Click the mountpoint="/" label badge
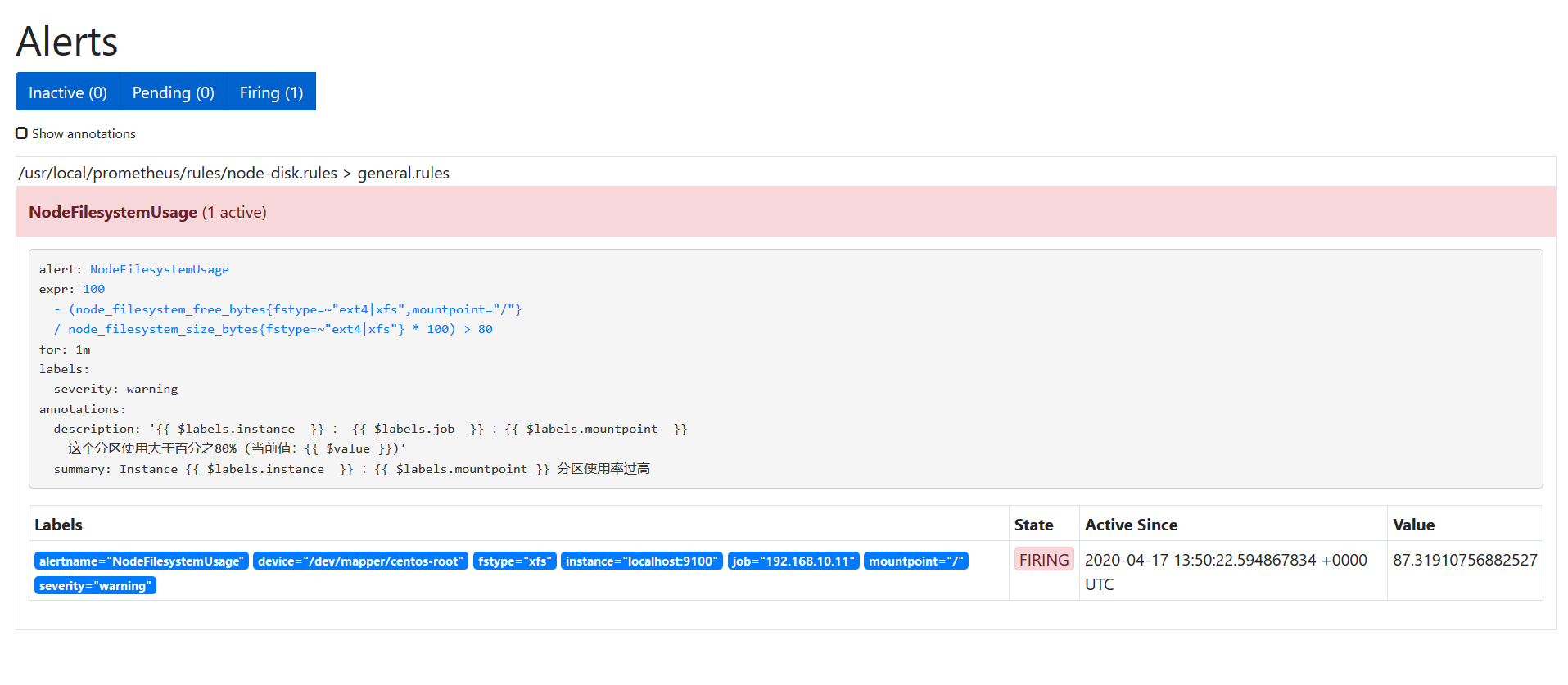1568x685 pixels. (x=916, y=561)
